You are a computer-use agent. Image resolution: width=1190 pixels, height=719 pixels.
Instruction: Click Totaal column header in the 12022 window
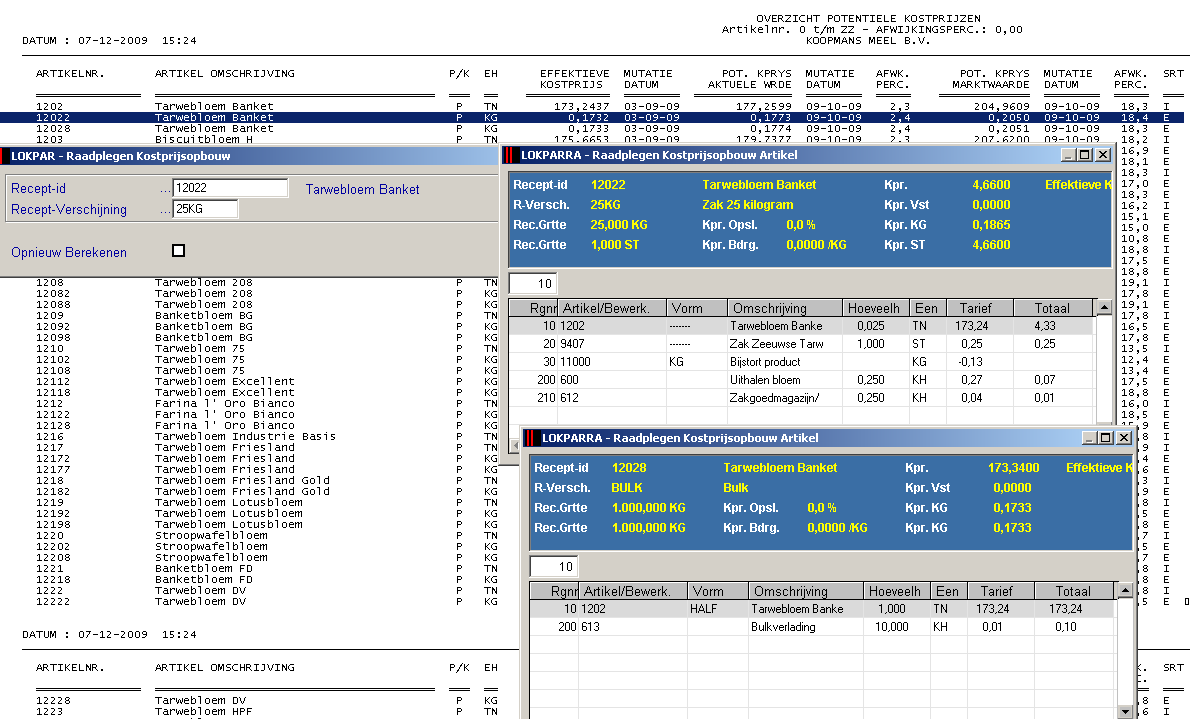pyautogui.click(x=1053, y=308)
